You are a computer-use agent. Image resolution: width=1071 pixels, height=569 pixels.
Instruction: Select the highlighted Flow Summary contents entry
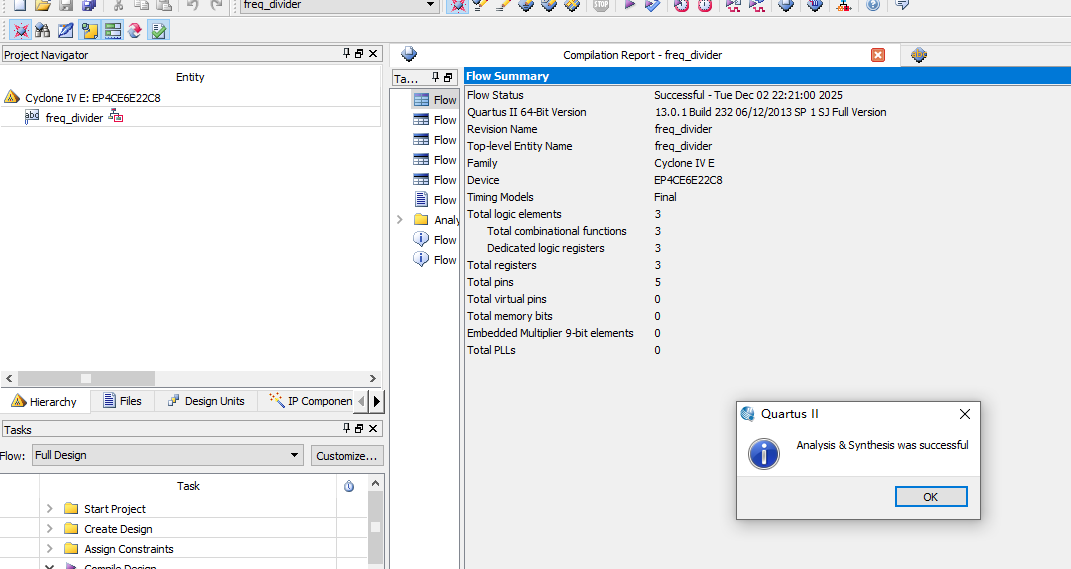tap(435, 100)
